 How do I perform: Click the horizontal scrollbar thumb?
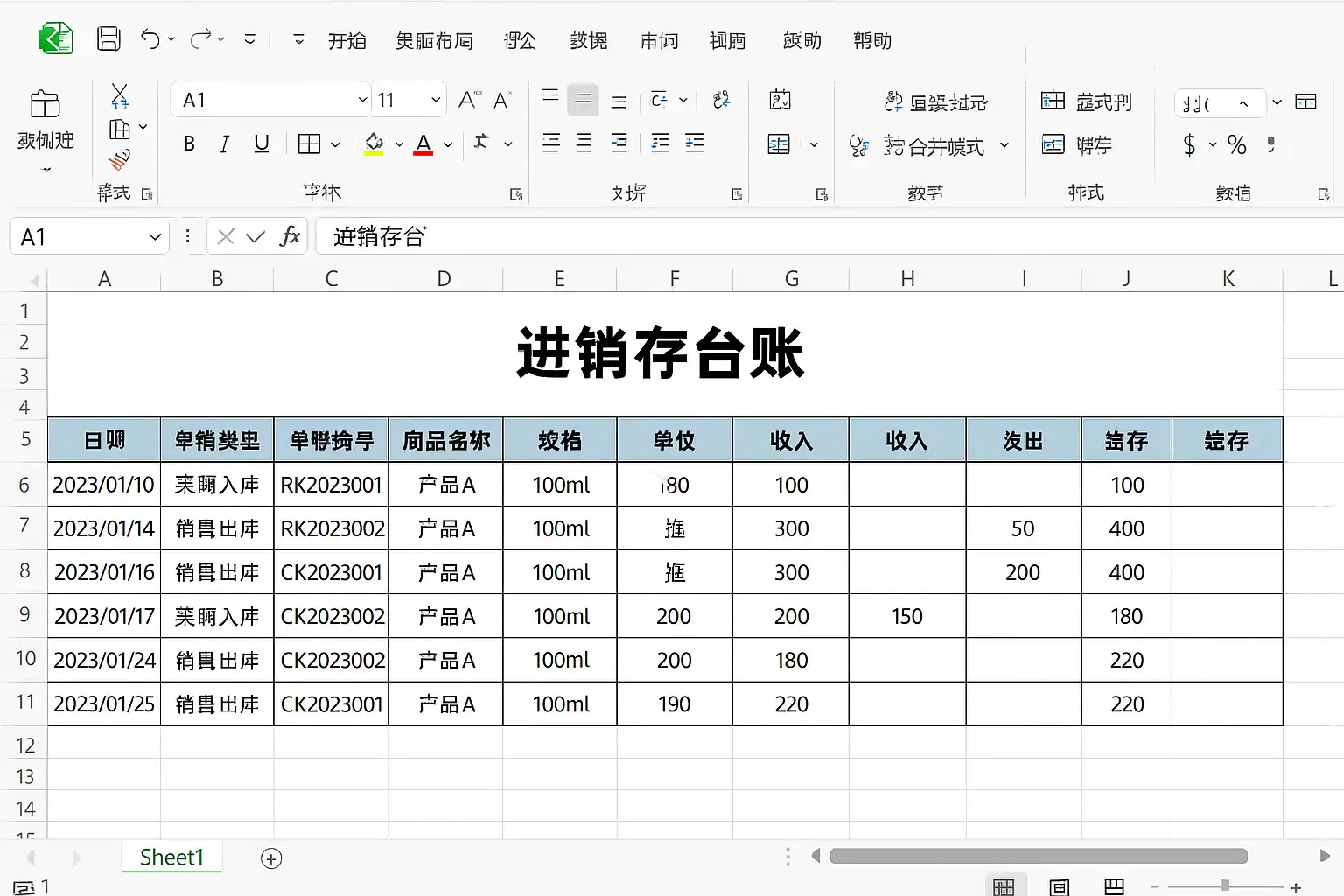1039,856
